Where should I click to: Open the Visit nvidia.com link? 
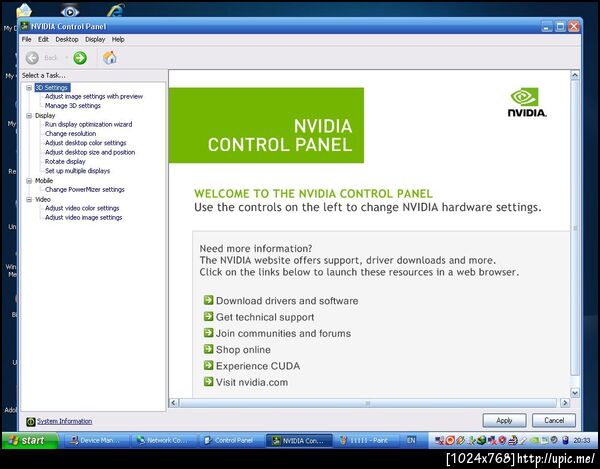tap(252, 382)
